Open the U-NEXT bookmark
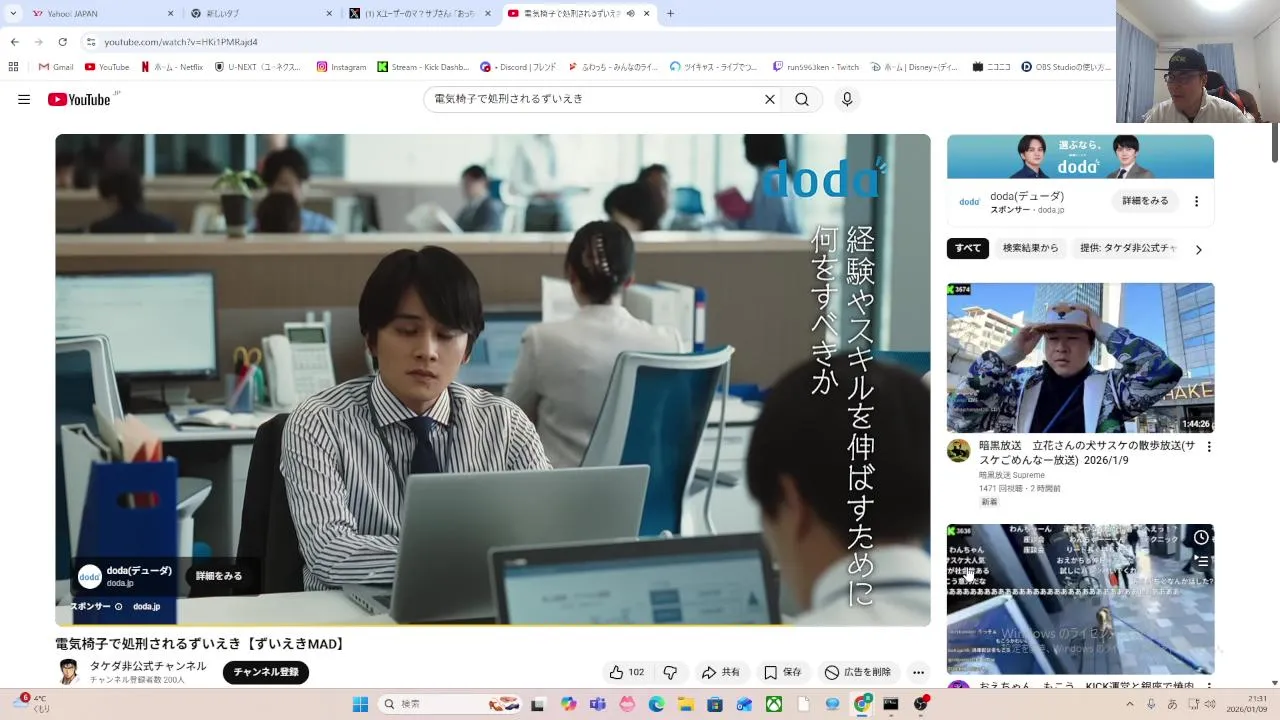 [259, 67]
